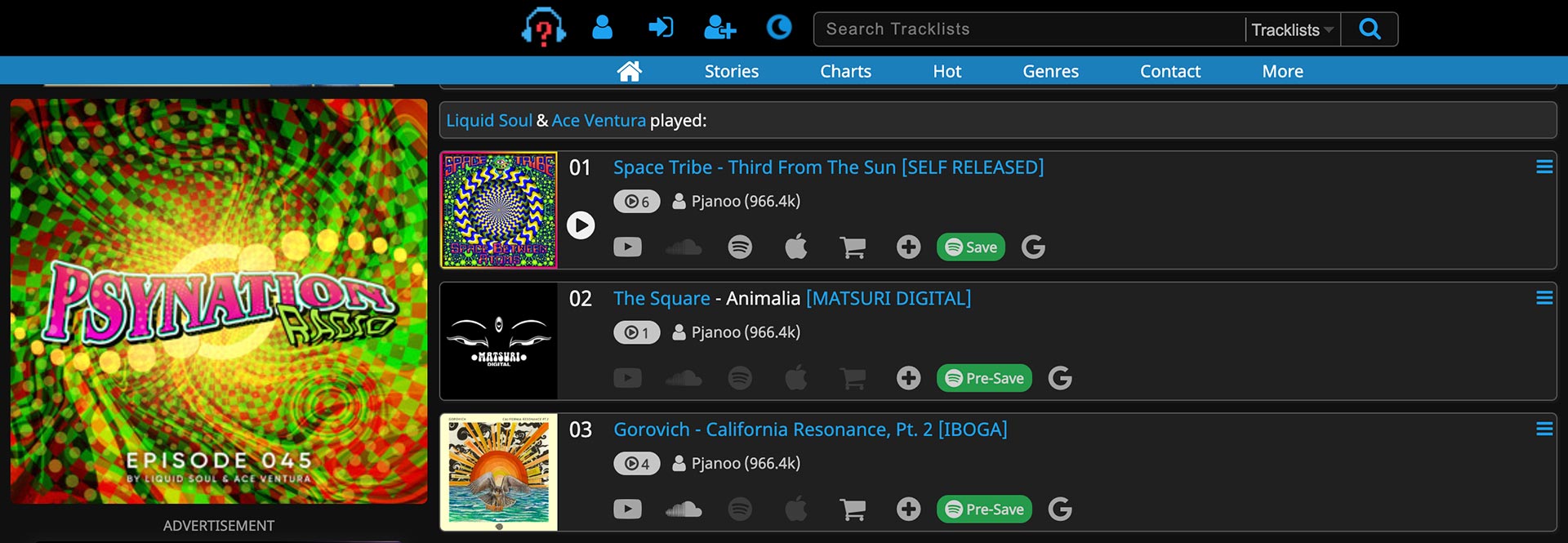The image size is (1568, 543).
Task: Open YouTube icon for Gorovich track
Action: pos(627,509)
